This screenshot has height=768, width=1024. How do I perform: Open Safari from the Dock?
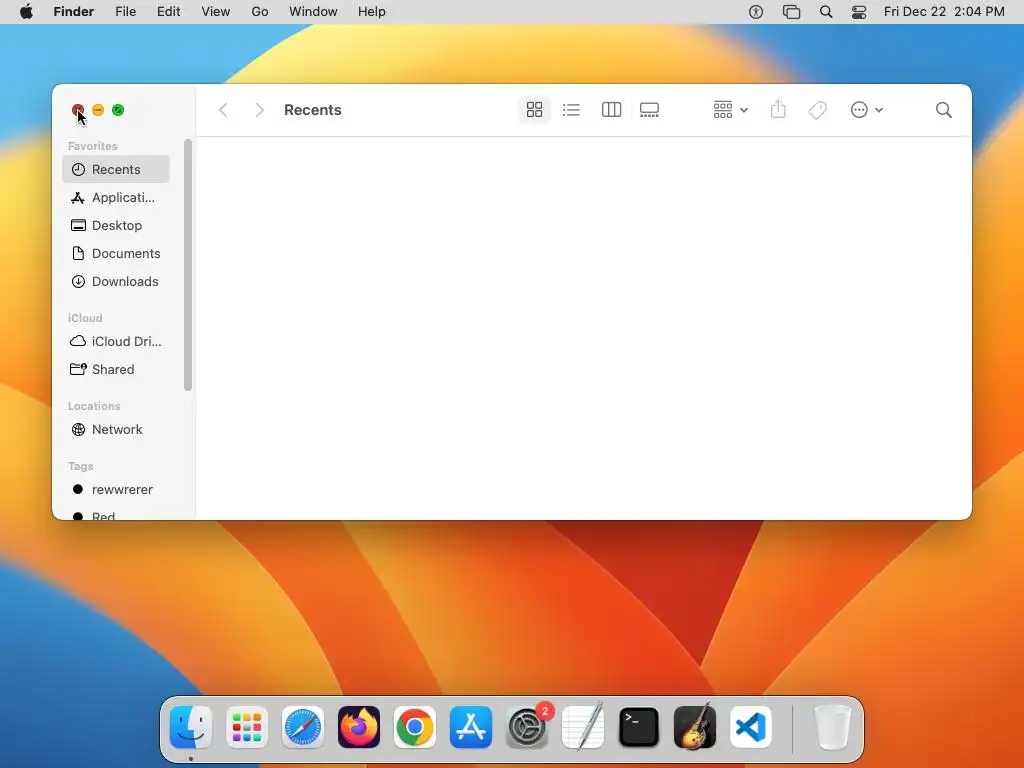pyautogui.click(x=303, y=727)
